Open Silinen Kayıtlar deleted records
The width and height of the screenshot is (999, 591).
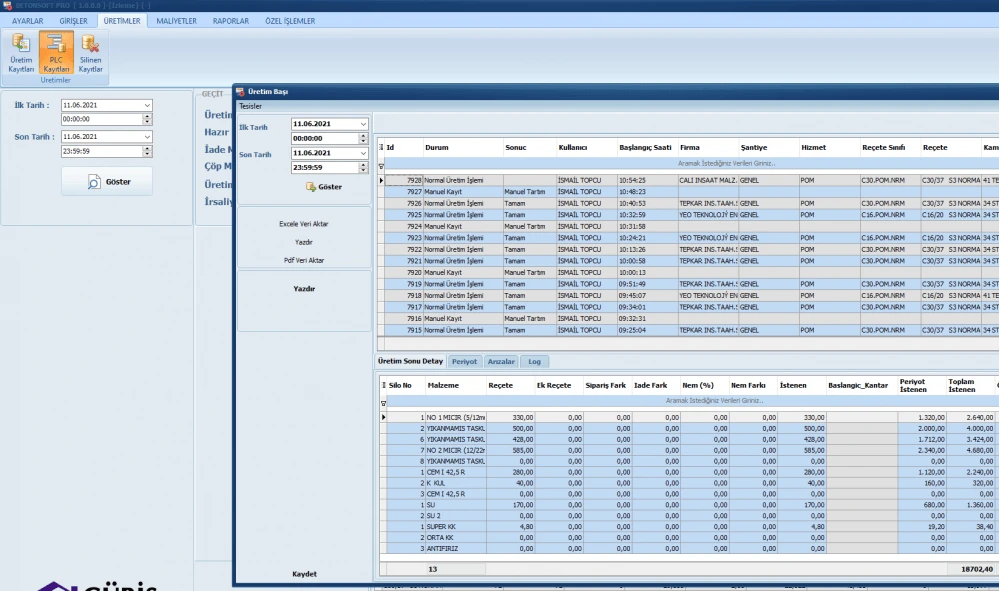tap(91, 54)
